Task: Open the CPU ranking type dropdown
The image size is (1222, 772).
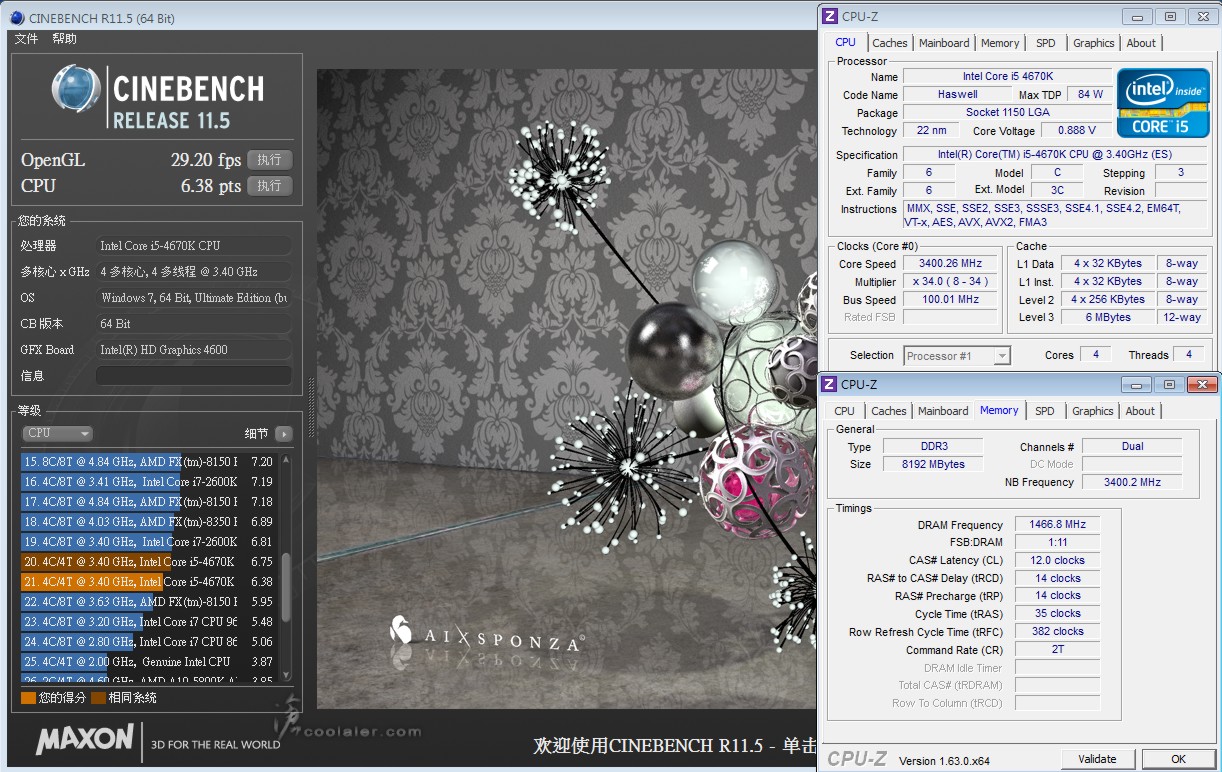Action: [x=57, y=434]
